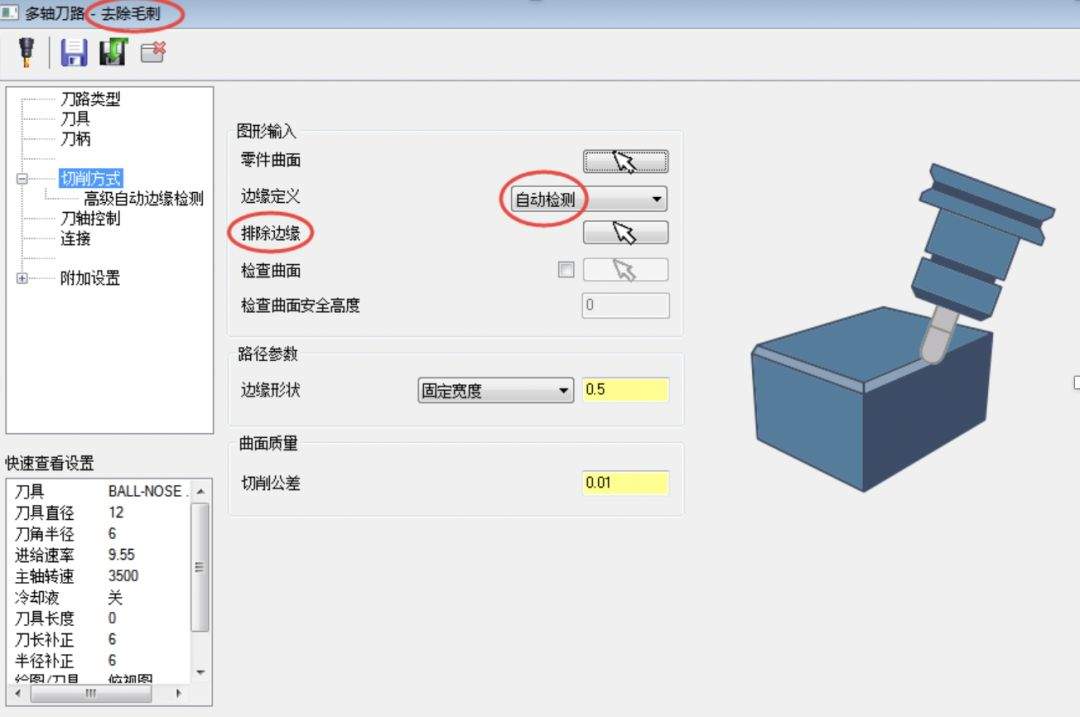Click the 刀长补正 row in quick view
Image resolution: width=1080 pixels, height=717 pixels.
pyautogui.click(x=100, y=639)
